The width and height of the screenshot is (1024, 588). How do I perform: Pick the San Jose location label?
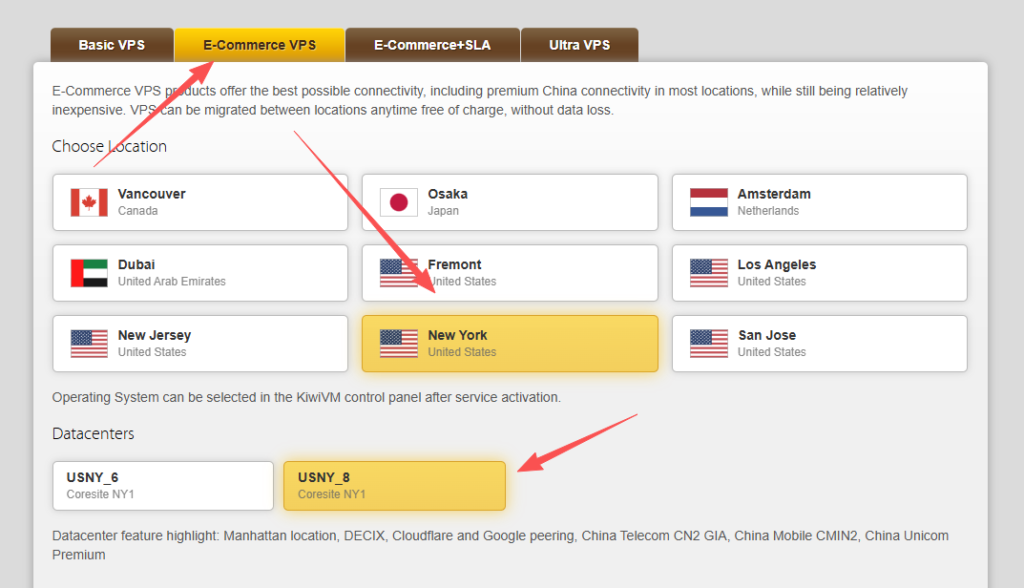tap(767, 335)
